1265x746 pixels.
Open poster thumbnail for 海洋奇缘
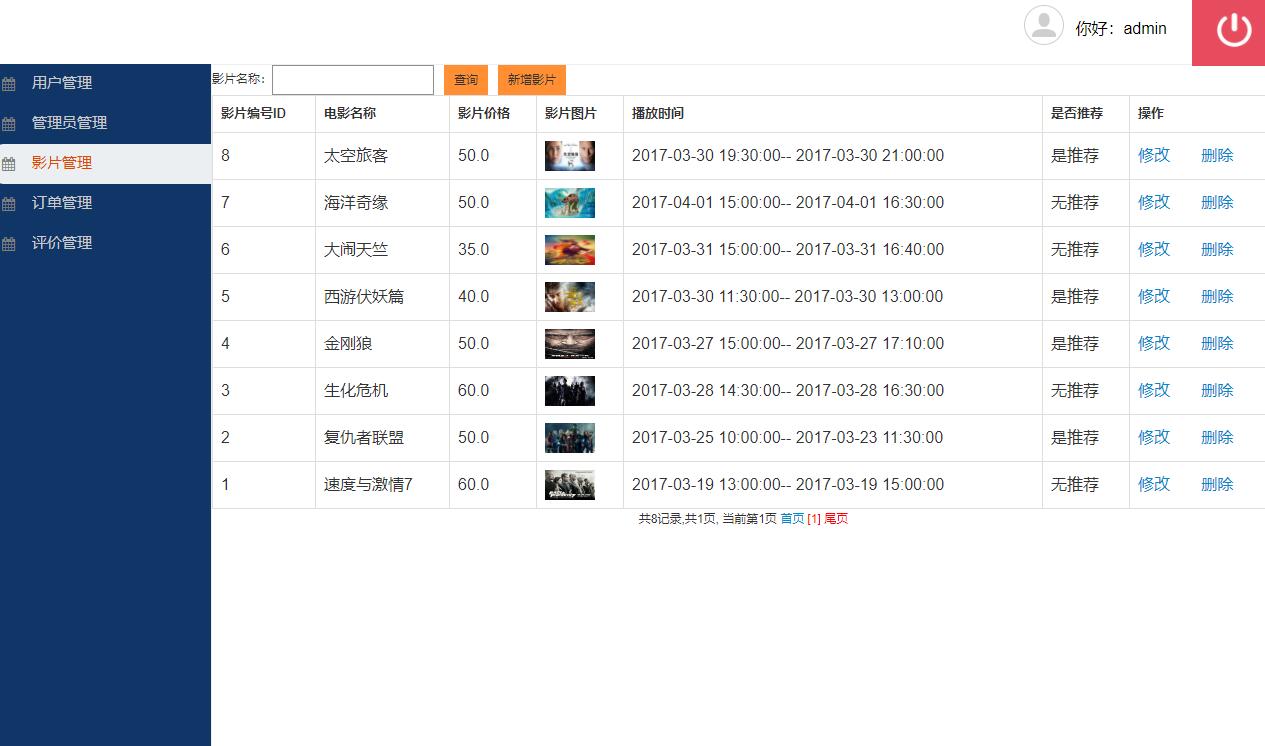click(570, 203)
